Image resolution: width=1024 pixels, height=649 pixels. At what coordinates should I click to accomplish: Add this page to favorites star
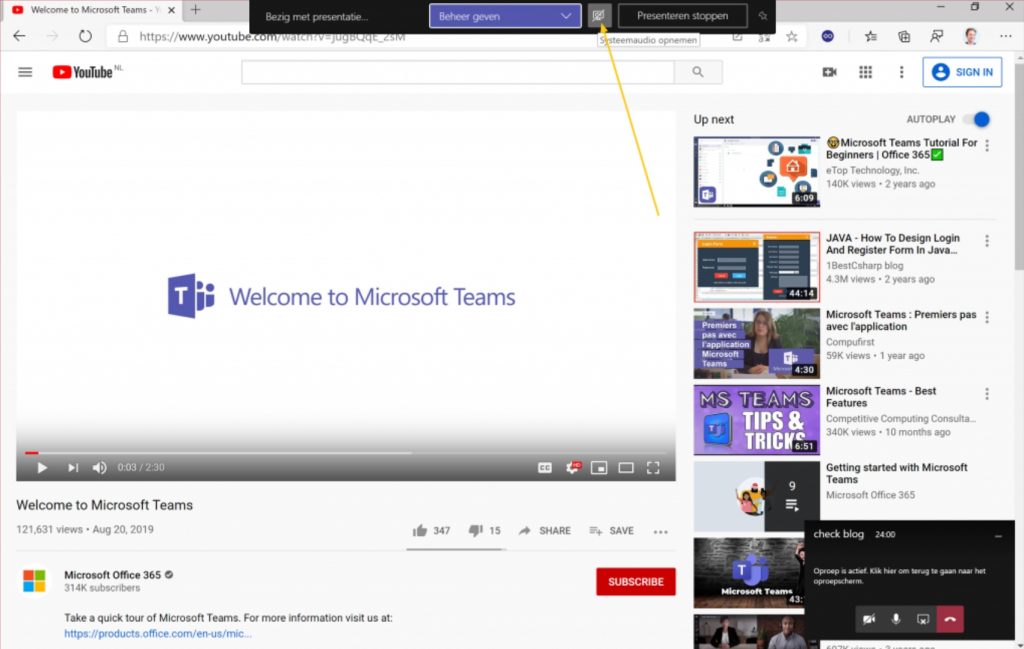(x=792, y=37)
